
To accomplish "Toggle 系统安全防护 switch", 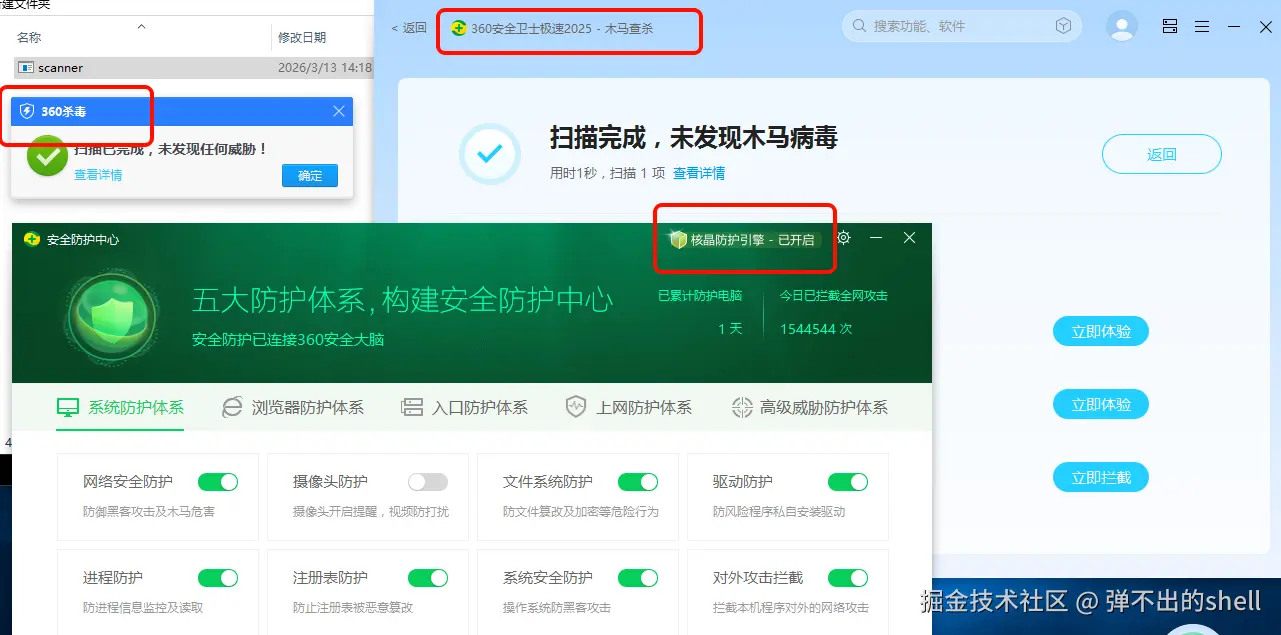I will point(638,578).
